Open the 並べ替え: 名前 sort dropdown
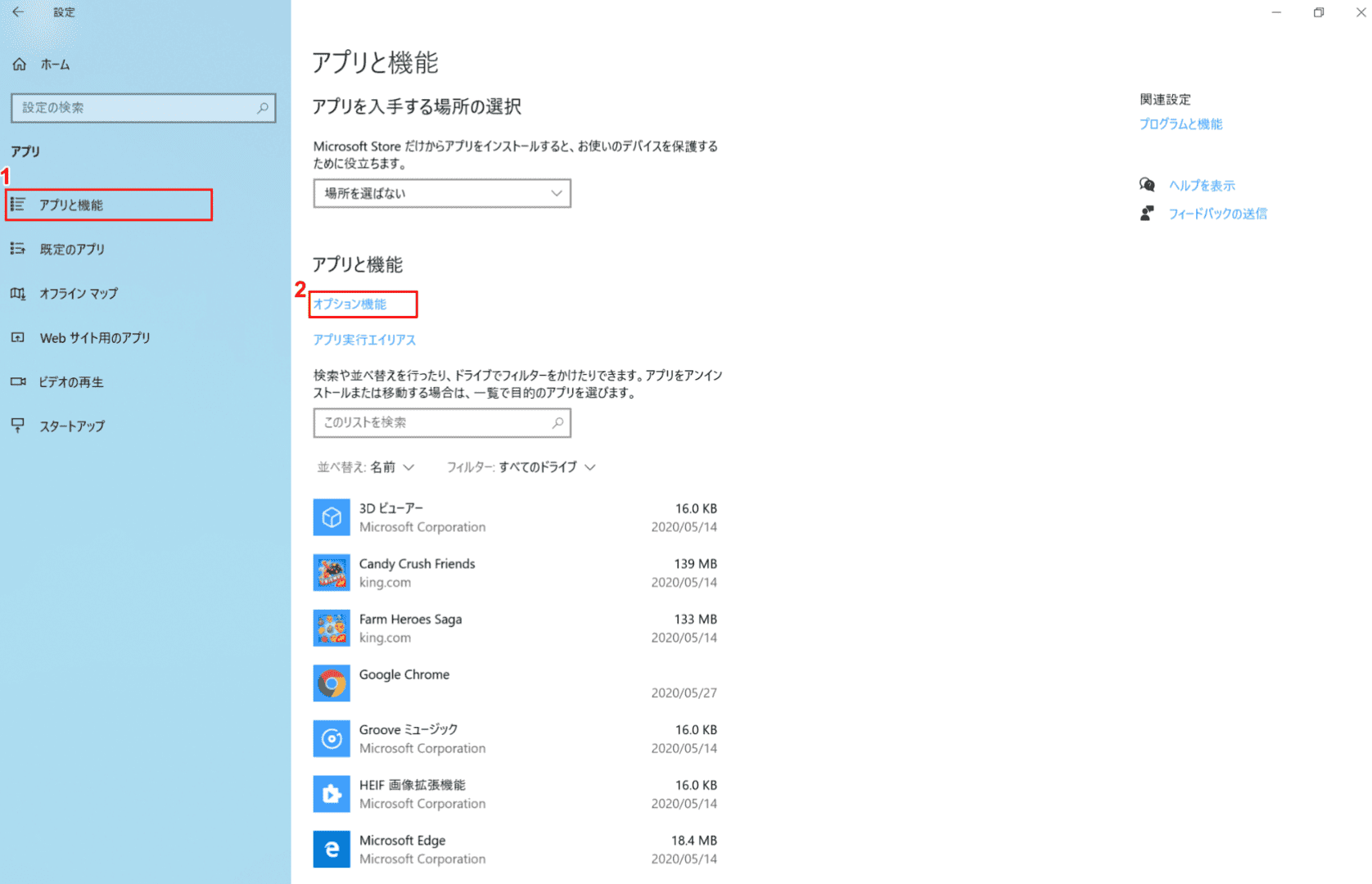The image size is (1372, 884). point(366,467)
